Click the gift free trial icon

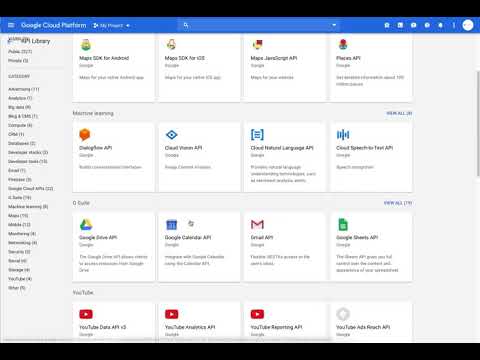387,25
